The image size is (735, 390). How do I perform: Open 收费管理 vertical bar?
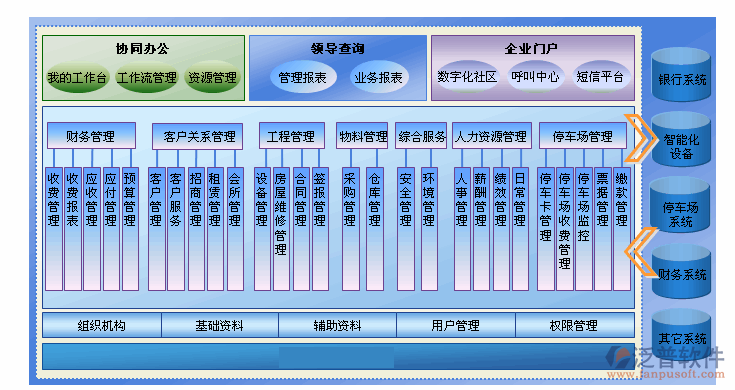pos(54,229)
